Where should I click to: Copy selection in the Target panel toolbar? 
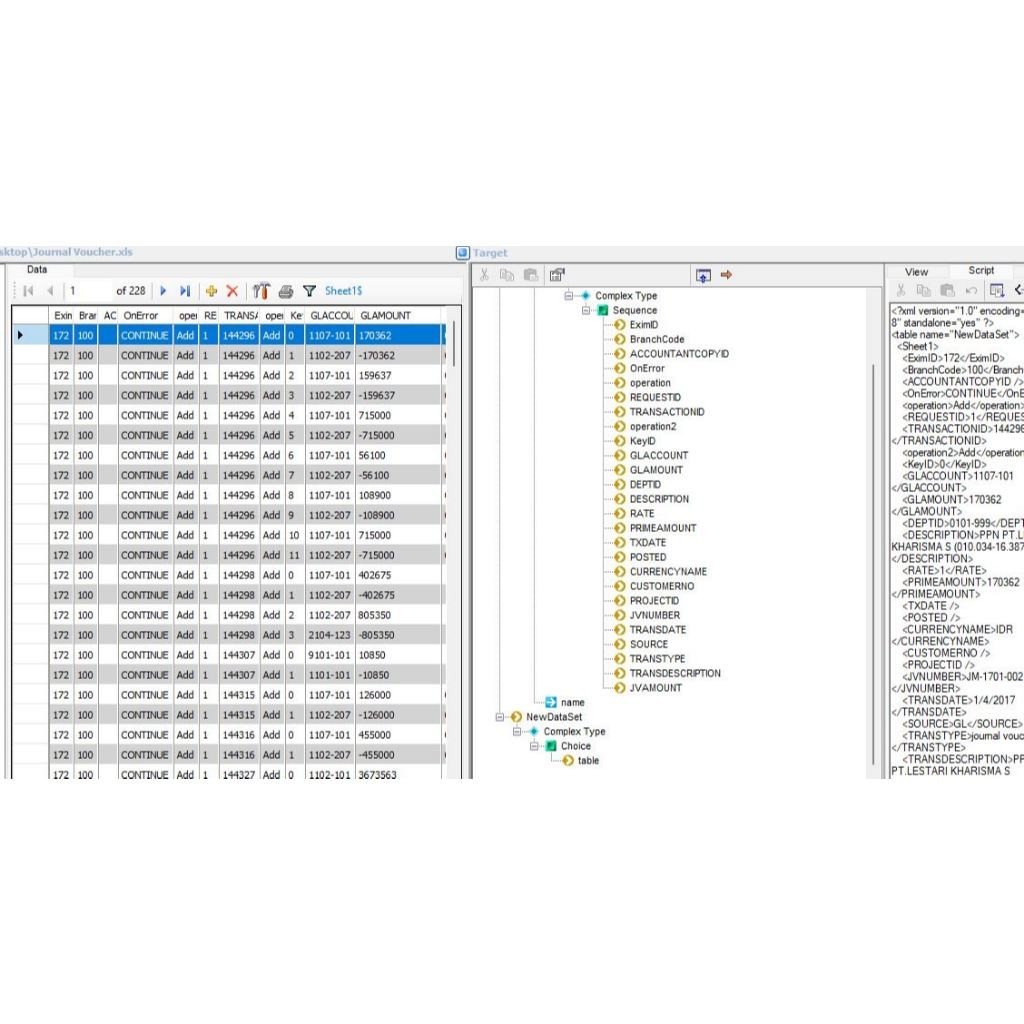coord(506,275)
